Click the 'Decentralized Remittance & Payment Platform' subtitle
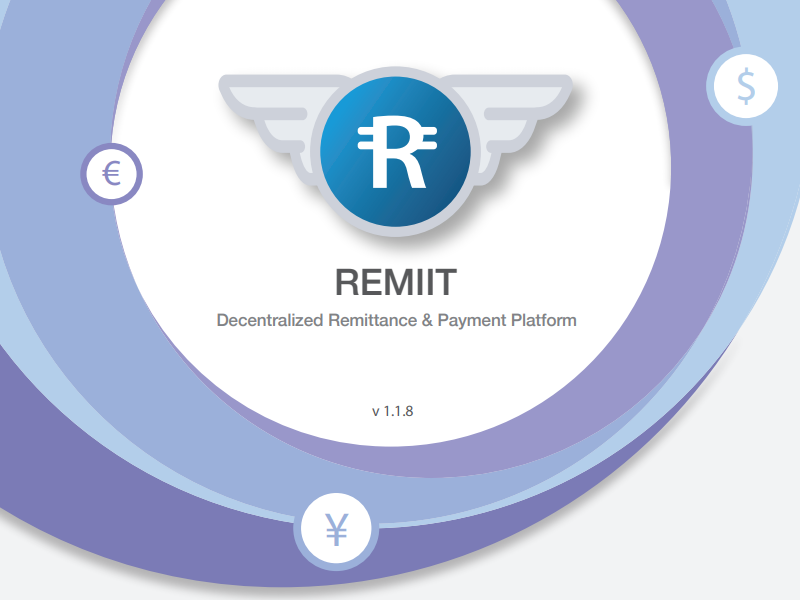 (x=396, y=320)
